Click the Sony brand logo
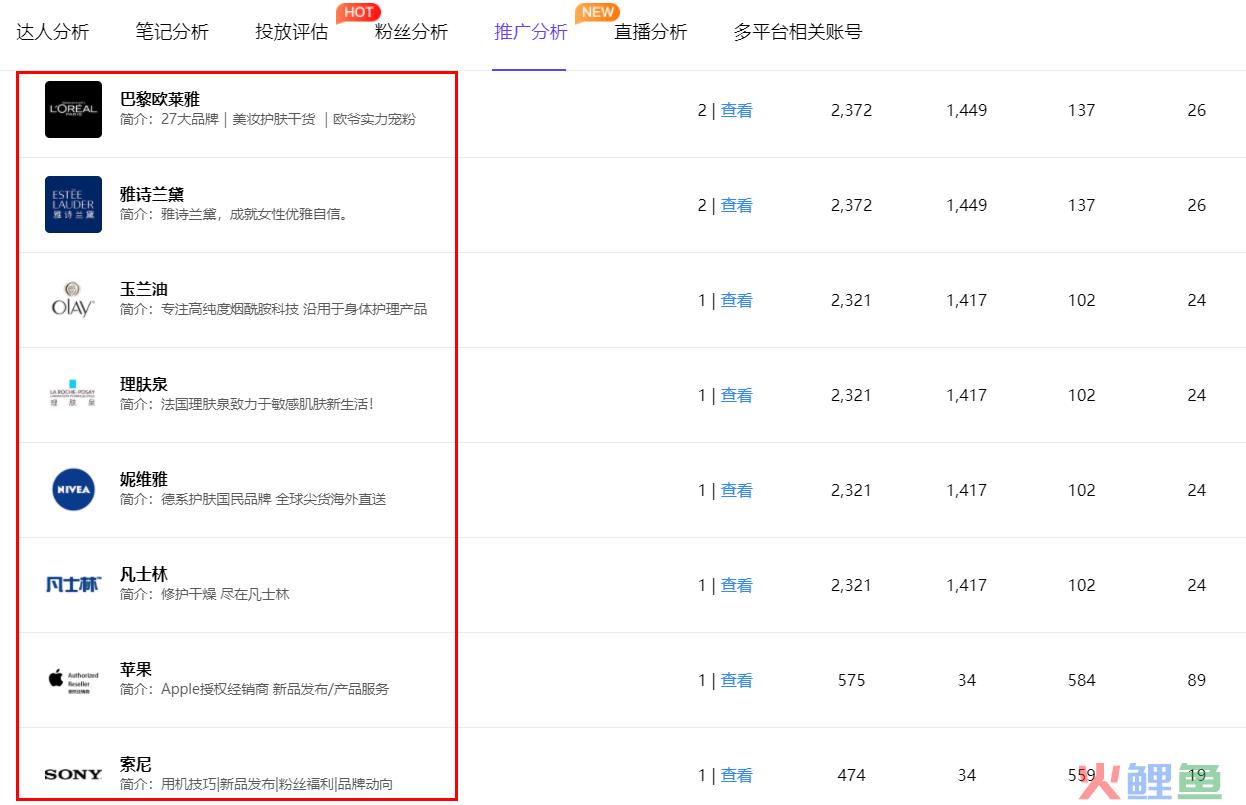 click(x=73, y=774)
